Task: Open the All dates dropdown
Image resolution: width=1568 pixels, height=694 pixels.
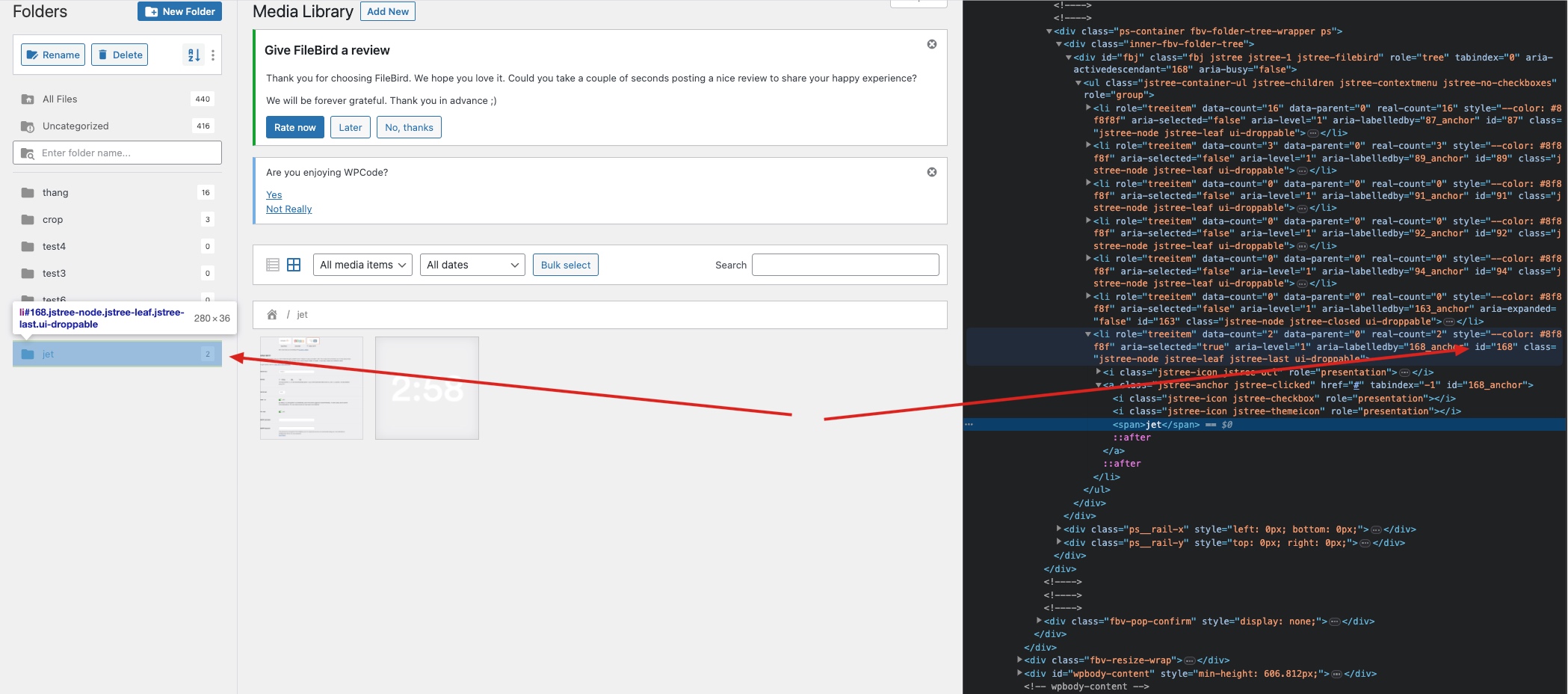Action: [472, 265]
